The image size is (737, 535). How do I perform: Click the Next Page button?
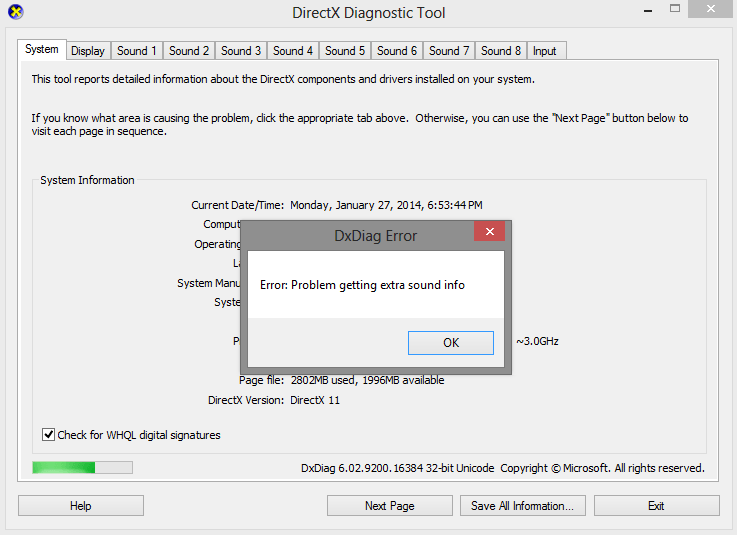(389, 506)
